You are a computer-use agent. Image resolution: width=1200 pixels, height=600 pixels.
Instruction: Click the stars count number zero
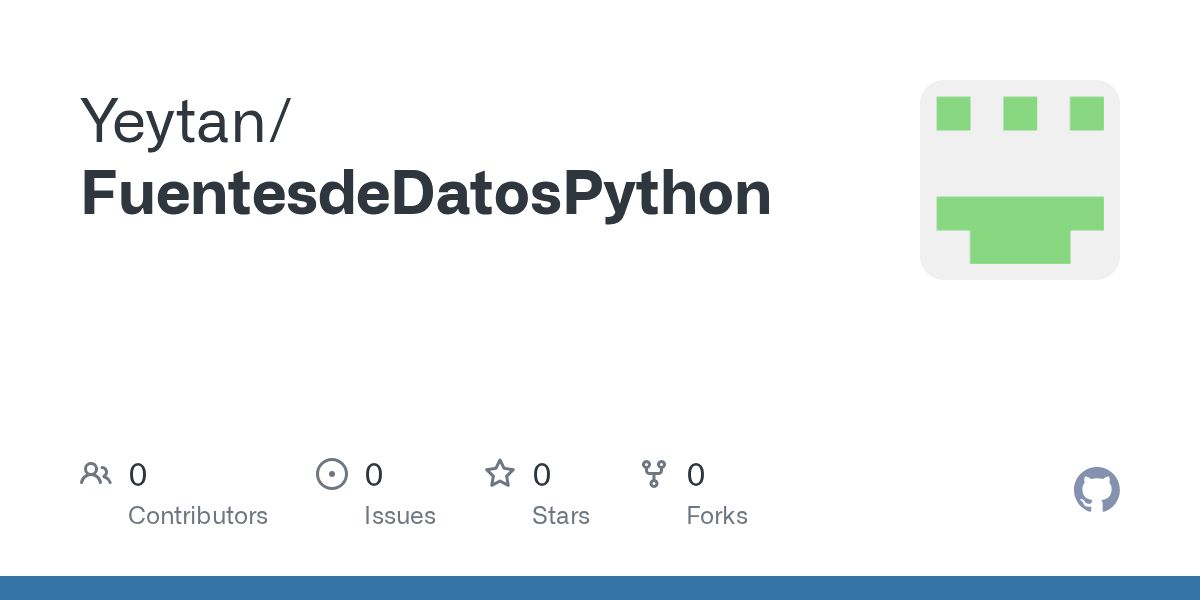pos(542,475)
